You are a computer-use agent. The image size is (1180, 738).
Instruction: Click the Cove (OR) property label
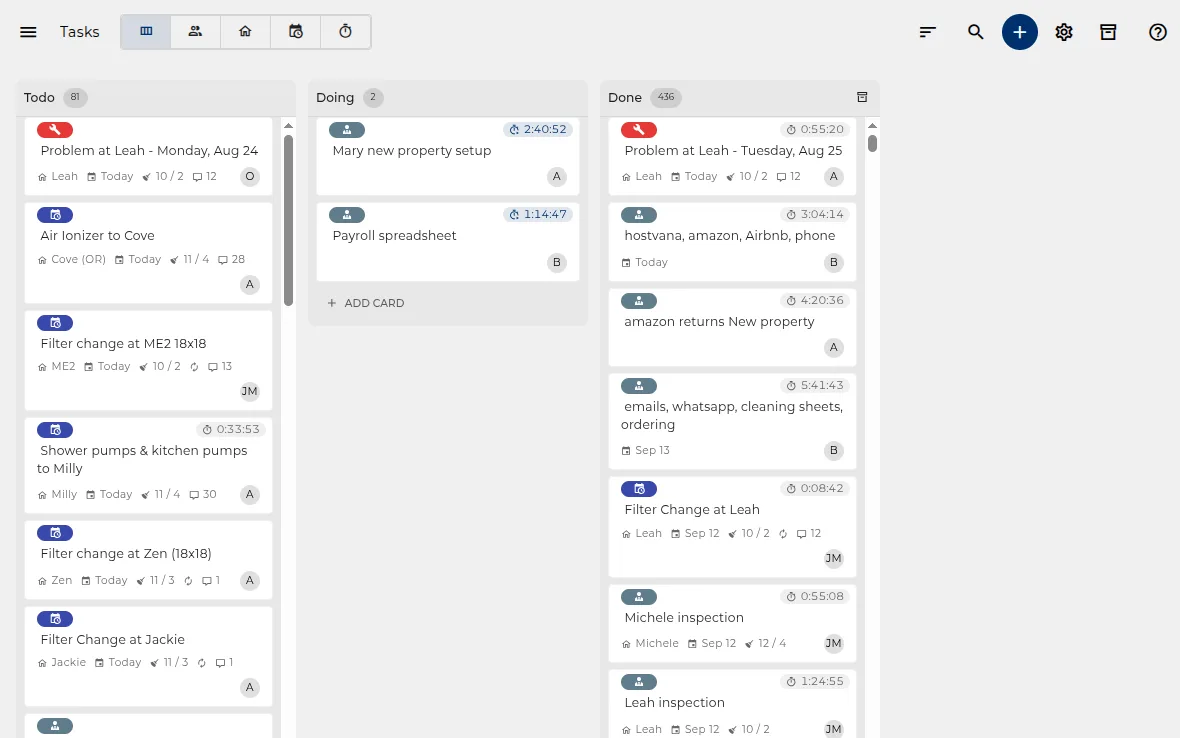coord(72,260)
